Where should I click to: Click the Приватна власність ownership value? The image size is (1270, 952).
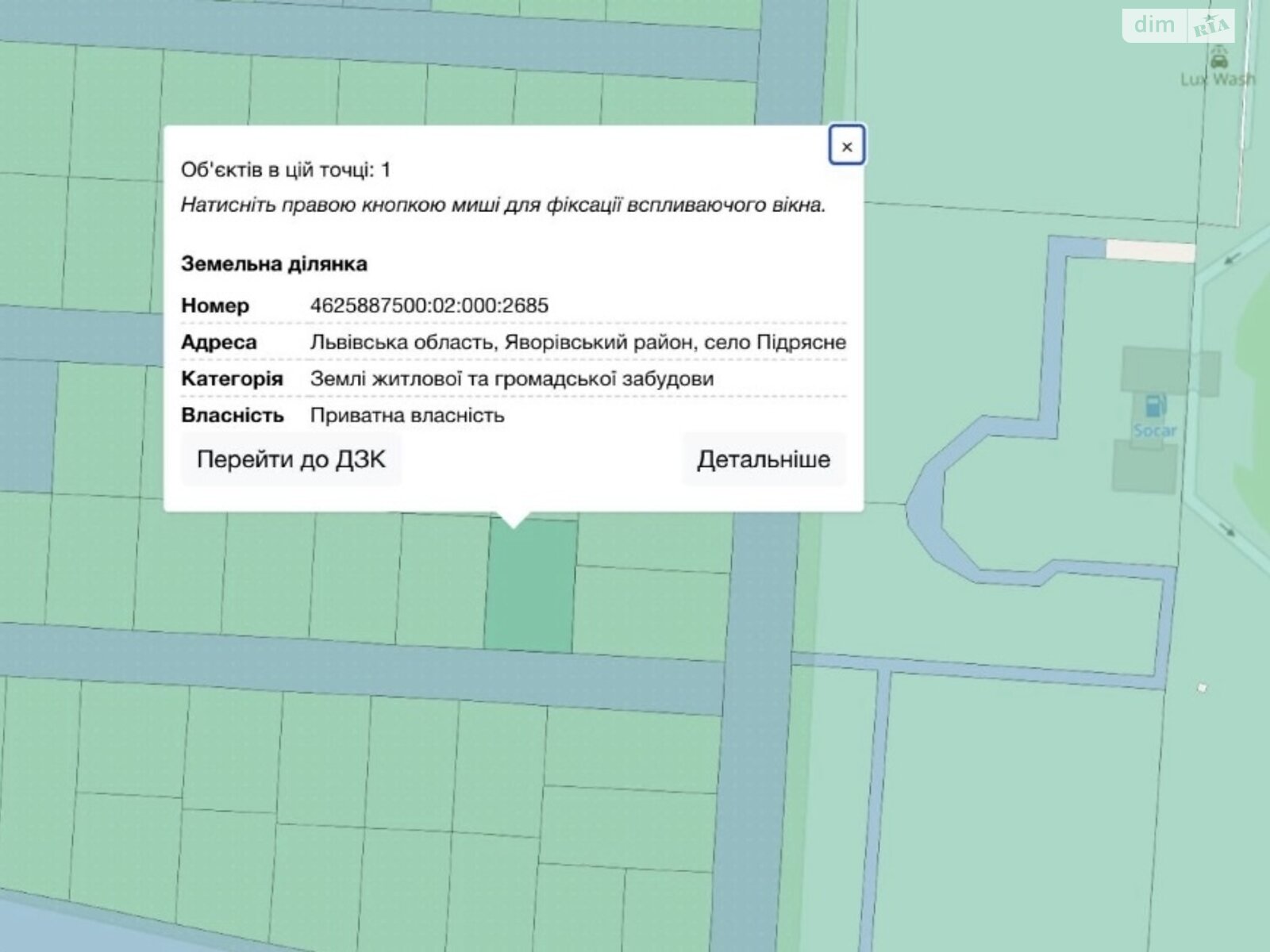407,415
